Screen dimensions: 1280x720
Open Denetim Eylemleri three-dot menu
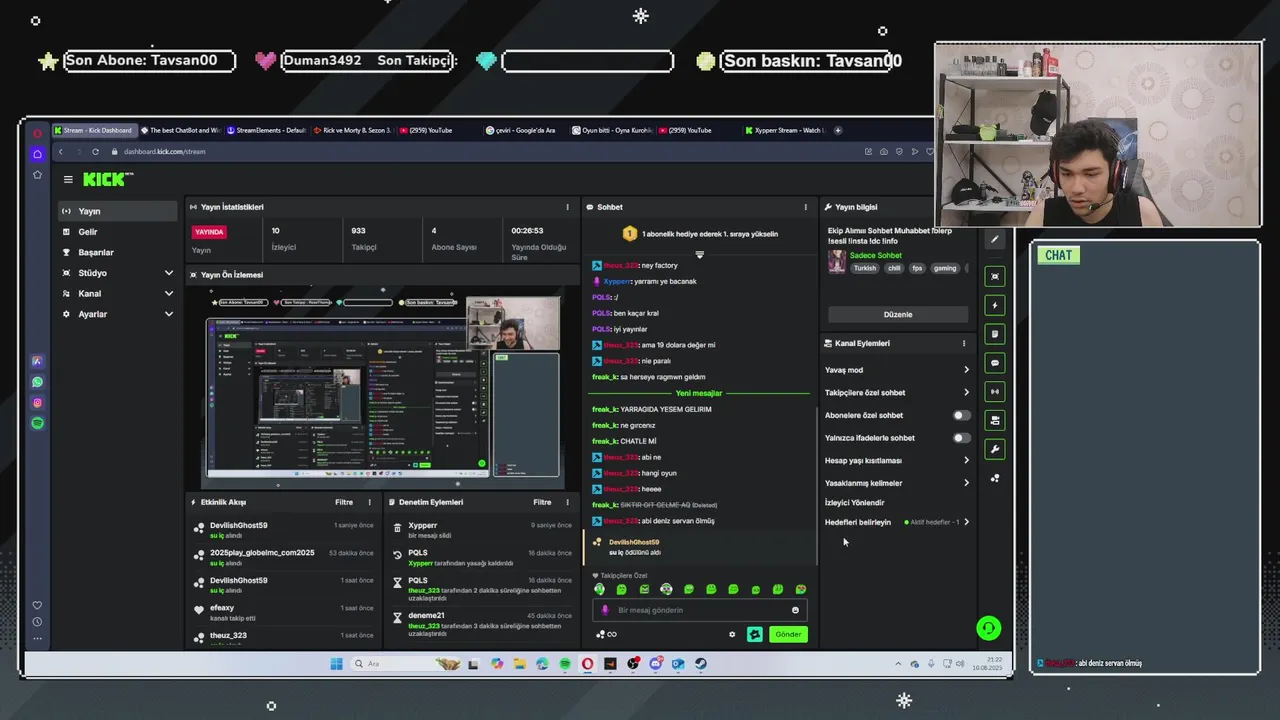(567, 502)
